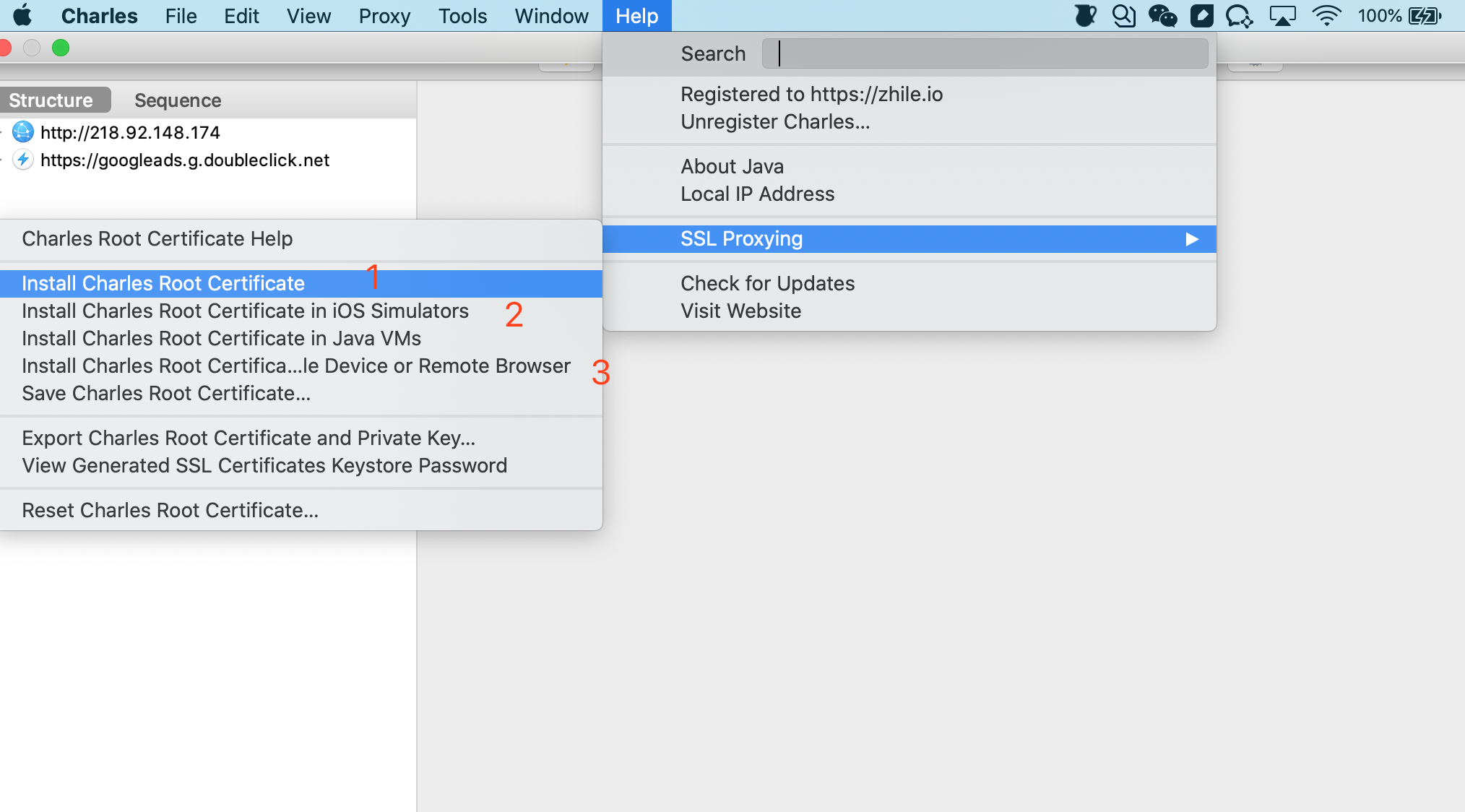Image resolution: width=1465 pixels, height=812 pixels.
Task: Click the document search icon in menu bar
Action: coord(1124,15)
